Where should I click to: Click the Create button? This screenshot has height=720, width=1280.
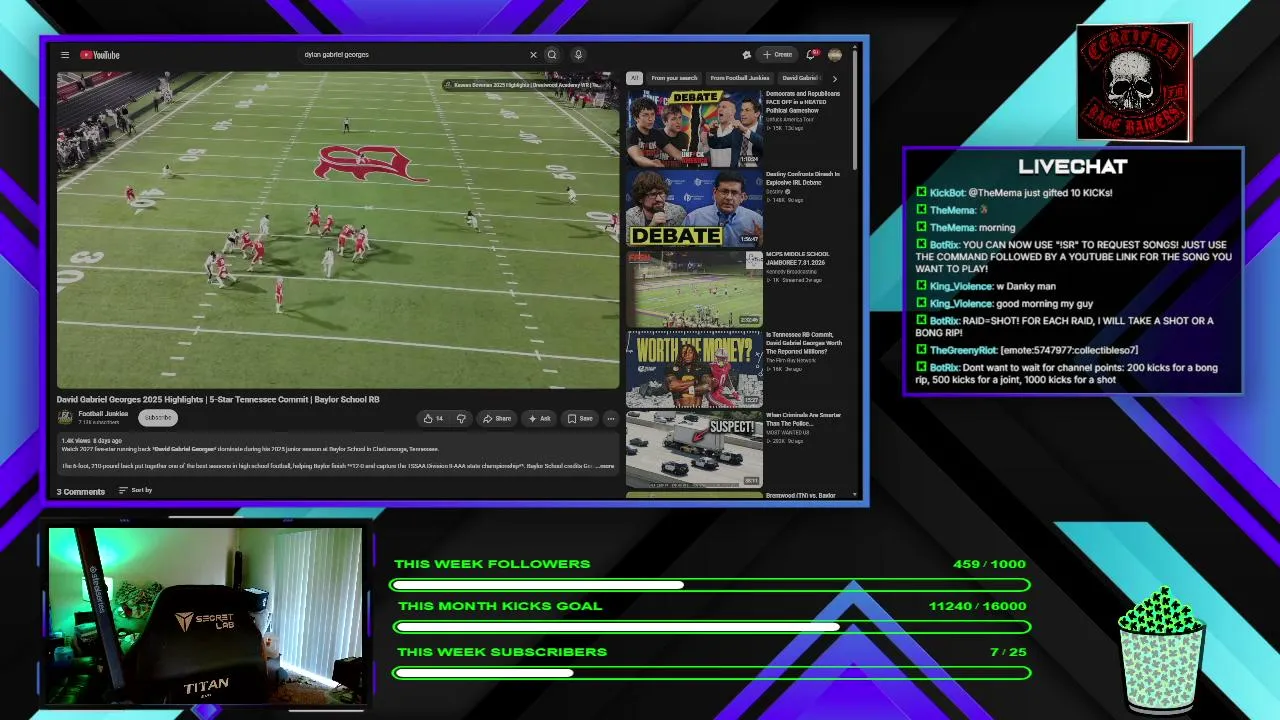tap(777, 55)
